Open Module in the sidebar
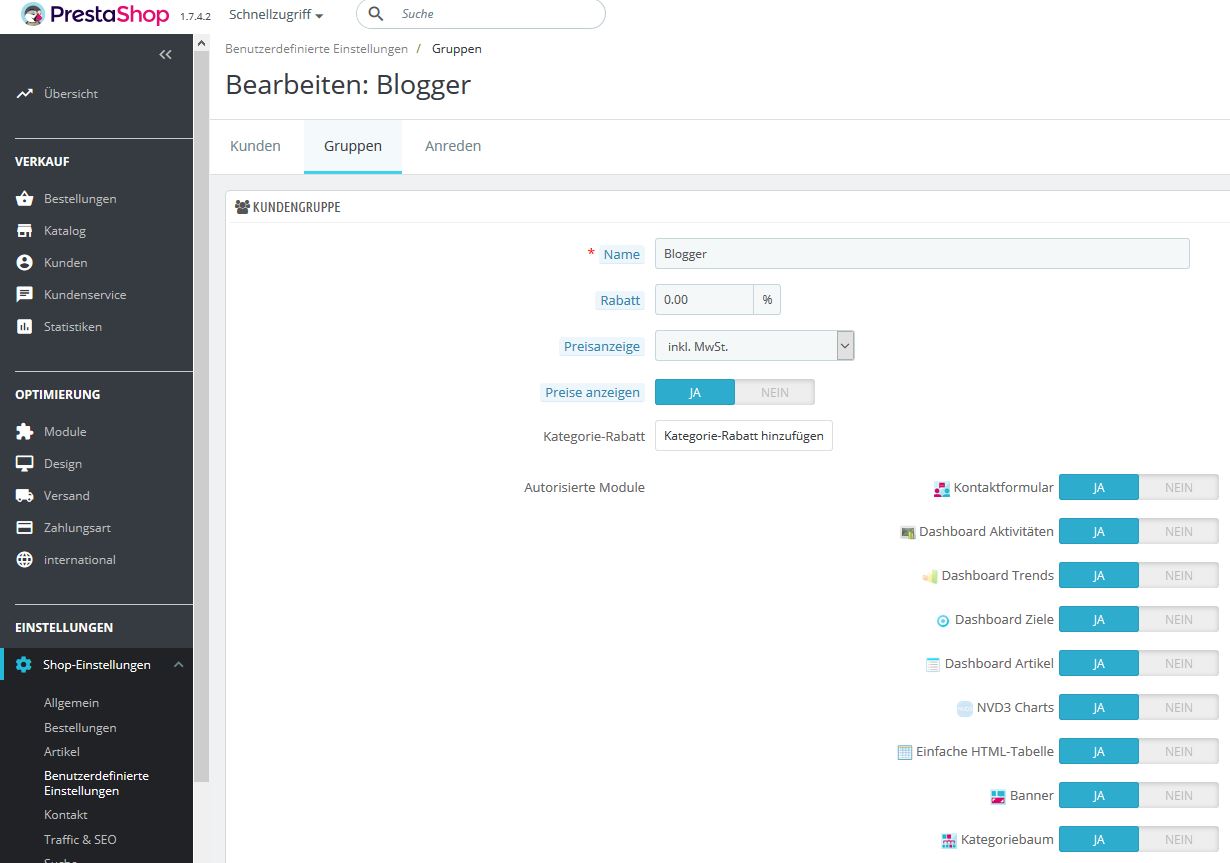1230x863 pixels. 65,432
